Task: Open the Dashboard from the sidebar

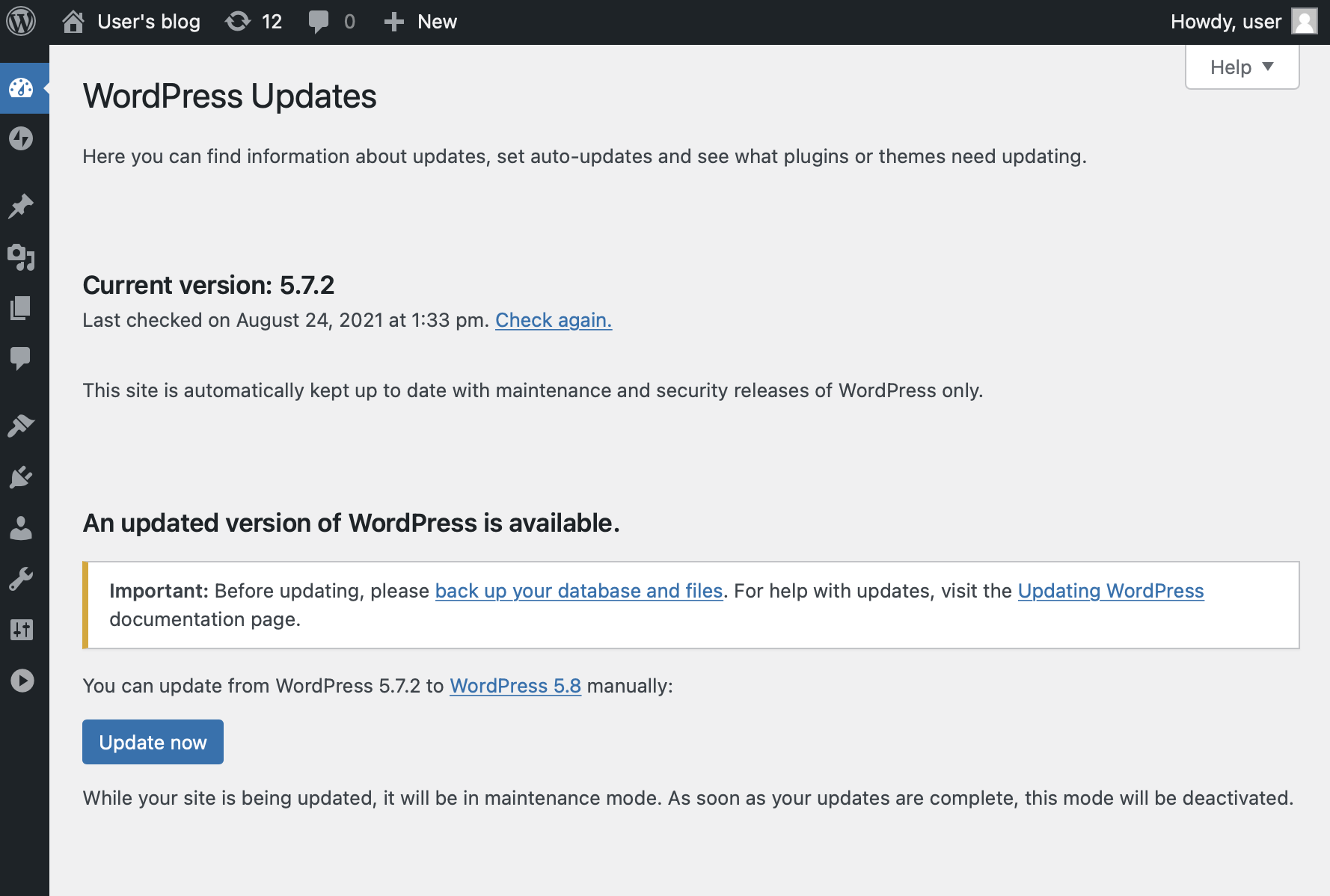Action: (x=22, y=88)
